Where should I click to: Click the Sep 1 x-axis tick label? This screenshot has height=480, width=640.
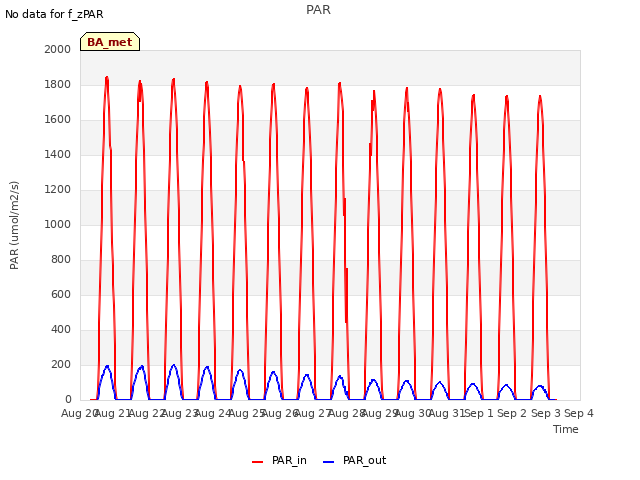[479, 413]
